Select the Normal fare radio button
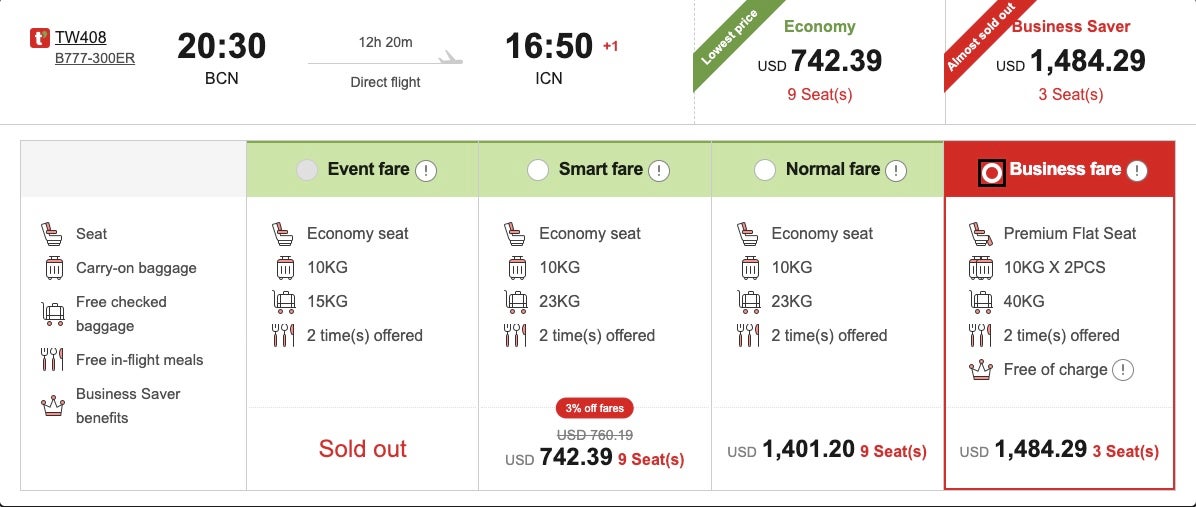The width and height of the screenshot is (1196, 507). (x=765, y=170)
